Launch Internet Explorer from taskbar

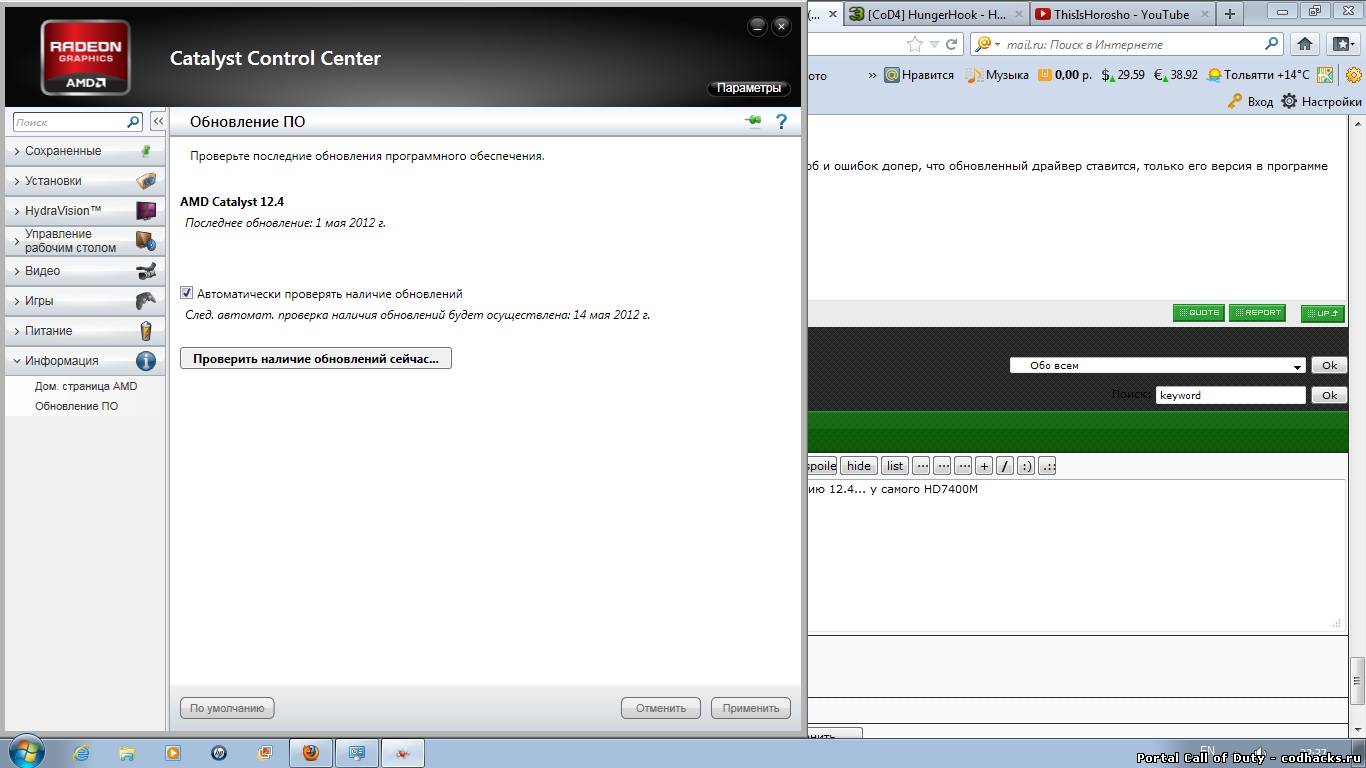point(81,753)
